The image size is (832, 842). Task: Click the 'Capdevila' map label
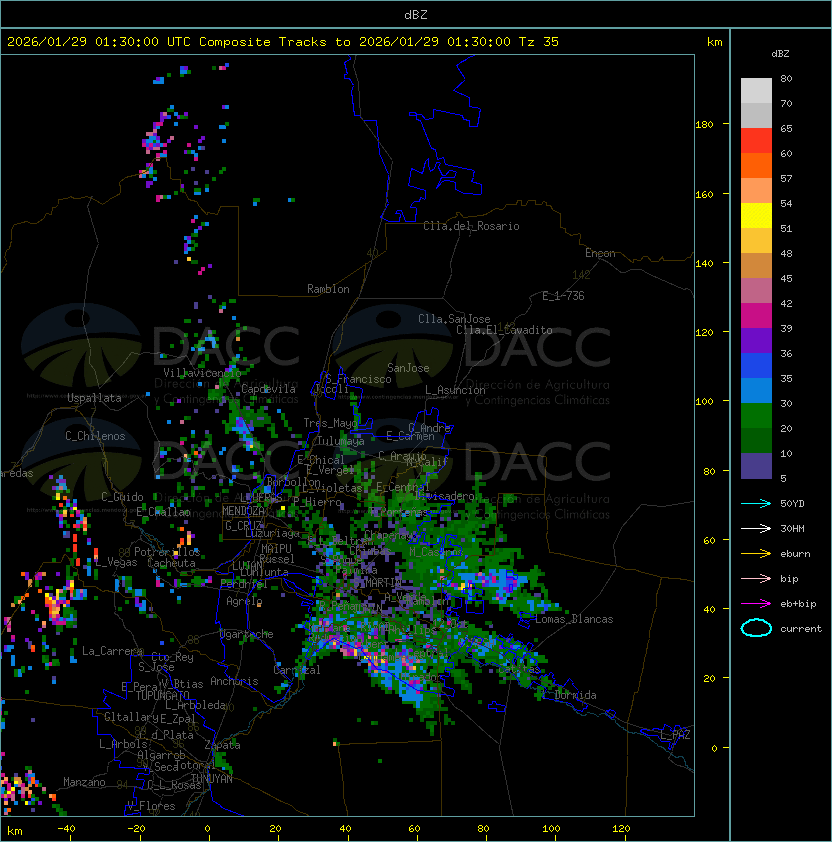pos(268,389)
